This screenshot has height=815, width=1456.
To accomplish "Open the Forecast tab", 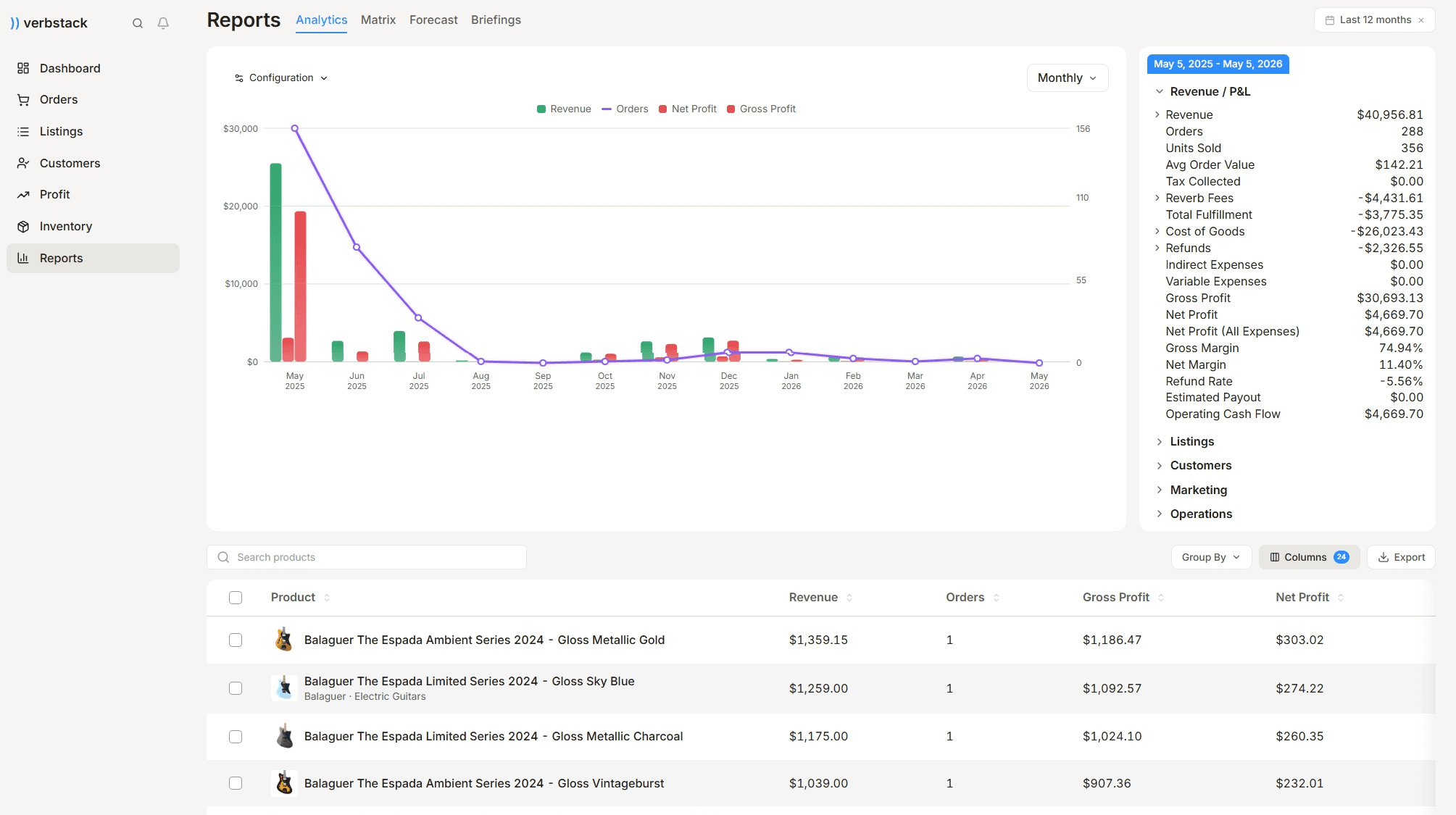I will 433,20.
